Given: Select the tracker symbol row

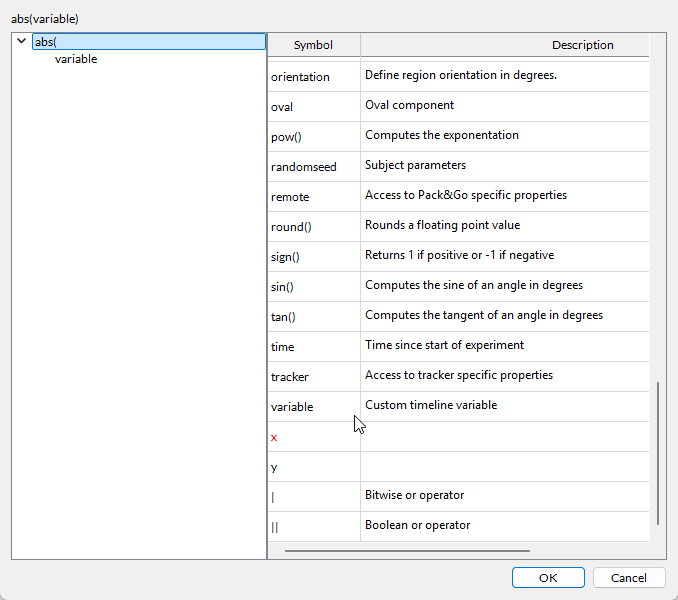Looking at the screenshot, I should pyautogui.click(x=289, y=377).
